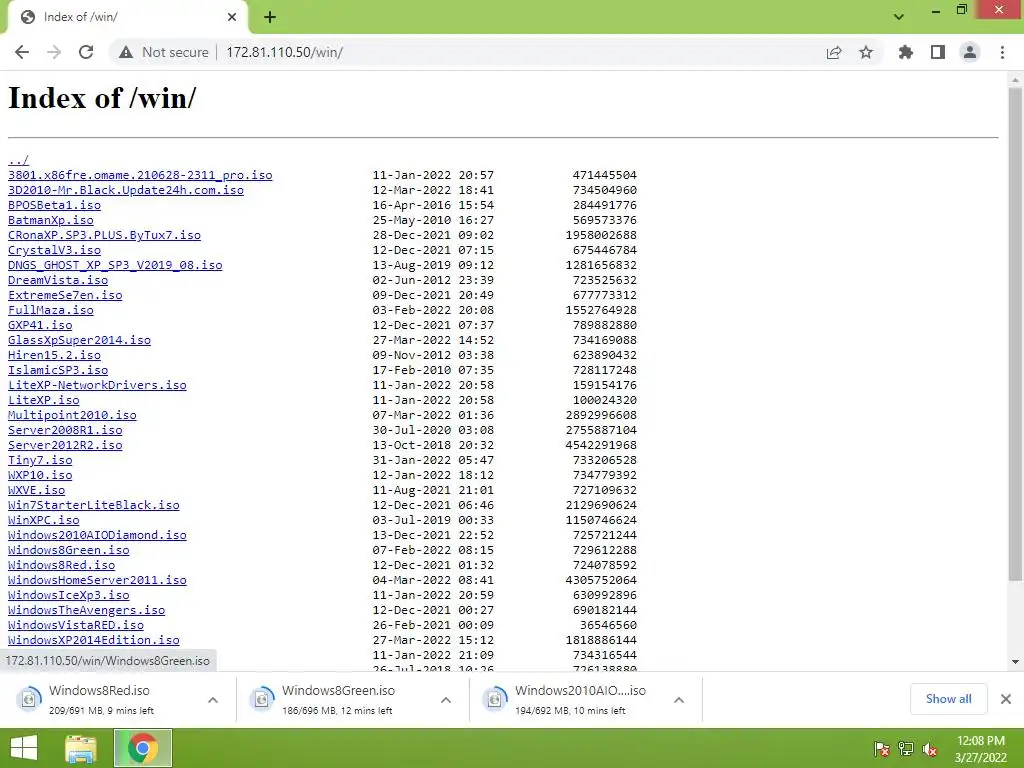View the Not secure site warning
1024x768 pixels.
(x=163, y=52)
